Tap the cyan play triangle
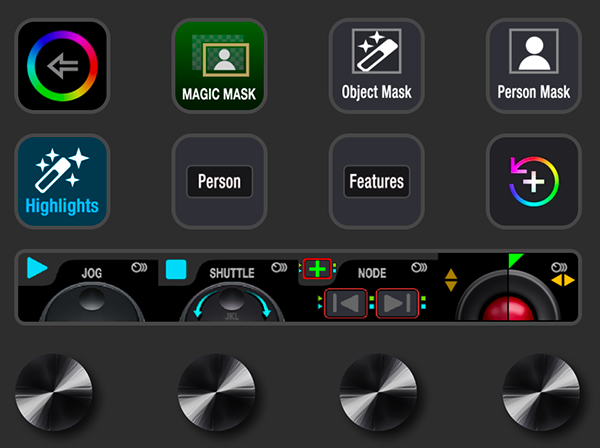The image size is (600, 448). [37, 267]
